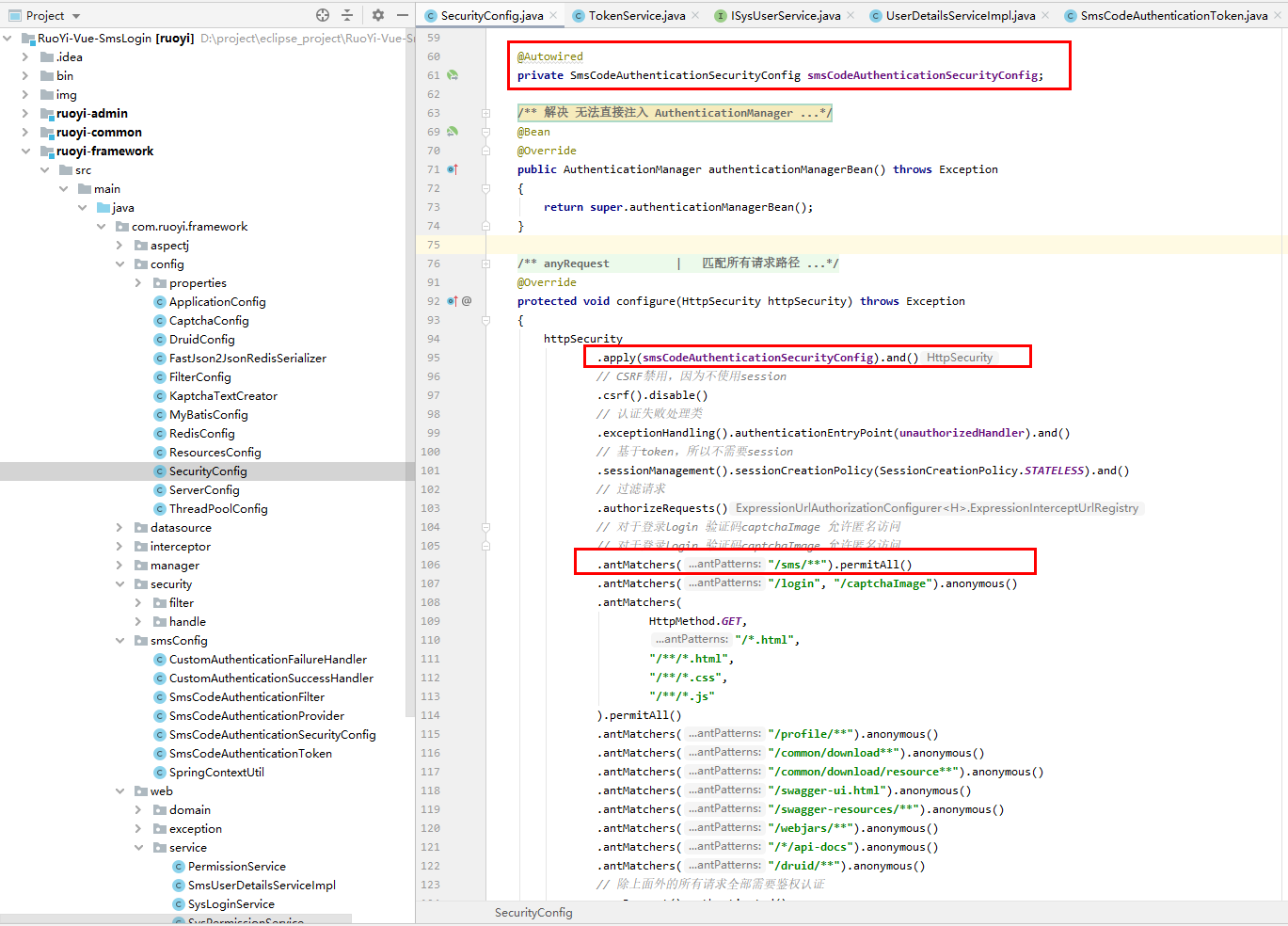Select the aspectj package
This screenshot has height=926, width=1288.
click(x=169, y=246)
